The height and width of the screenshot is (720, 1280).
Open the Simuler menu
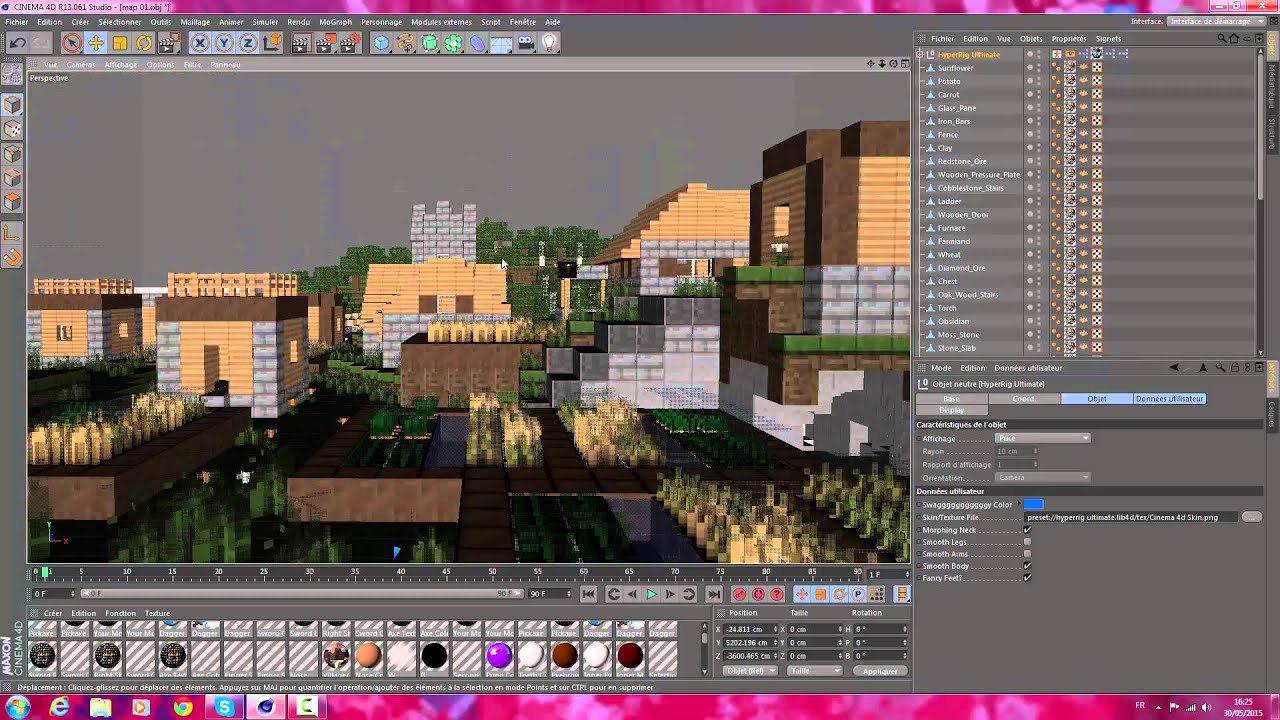[265, 22]
